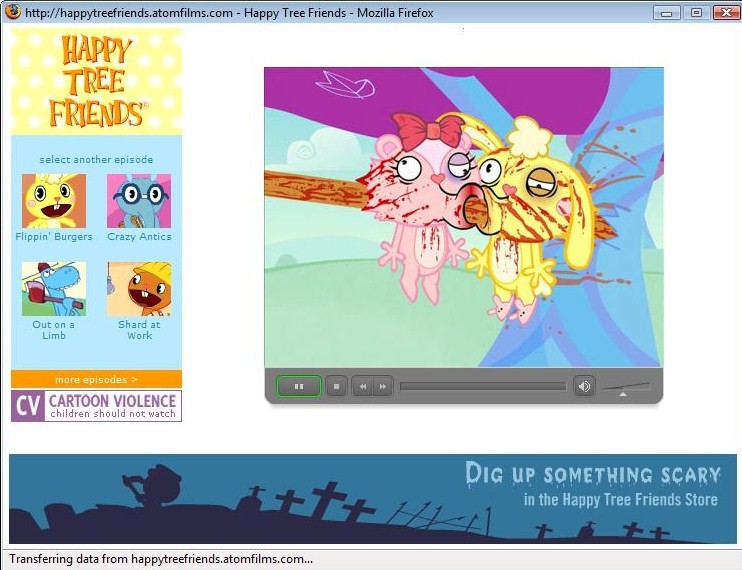This screenshot has width=742, height=570.
Task: Seek on the video progress bar
Action: tap(483, 386)
